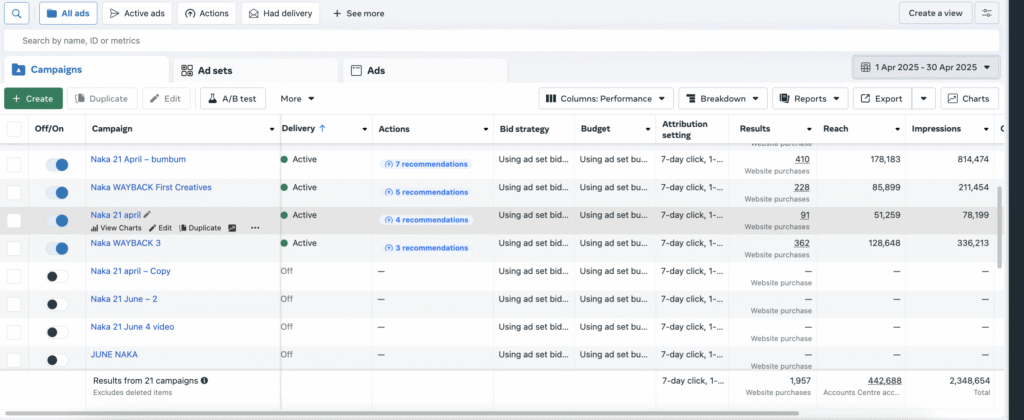The height and width of the screenshot is (420, 1024).
Task: Open the three-dot menu for Naka 21 april
Action: pos(255,228)
